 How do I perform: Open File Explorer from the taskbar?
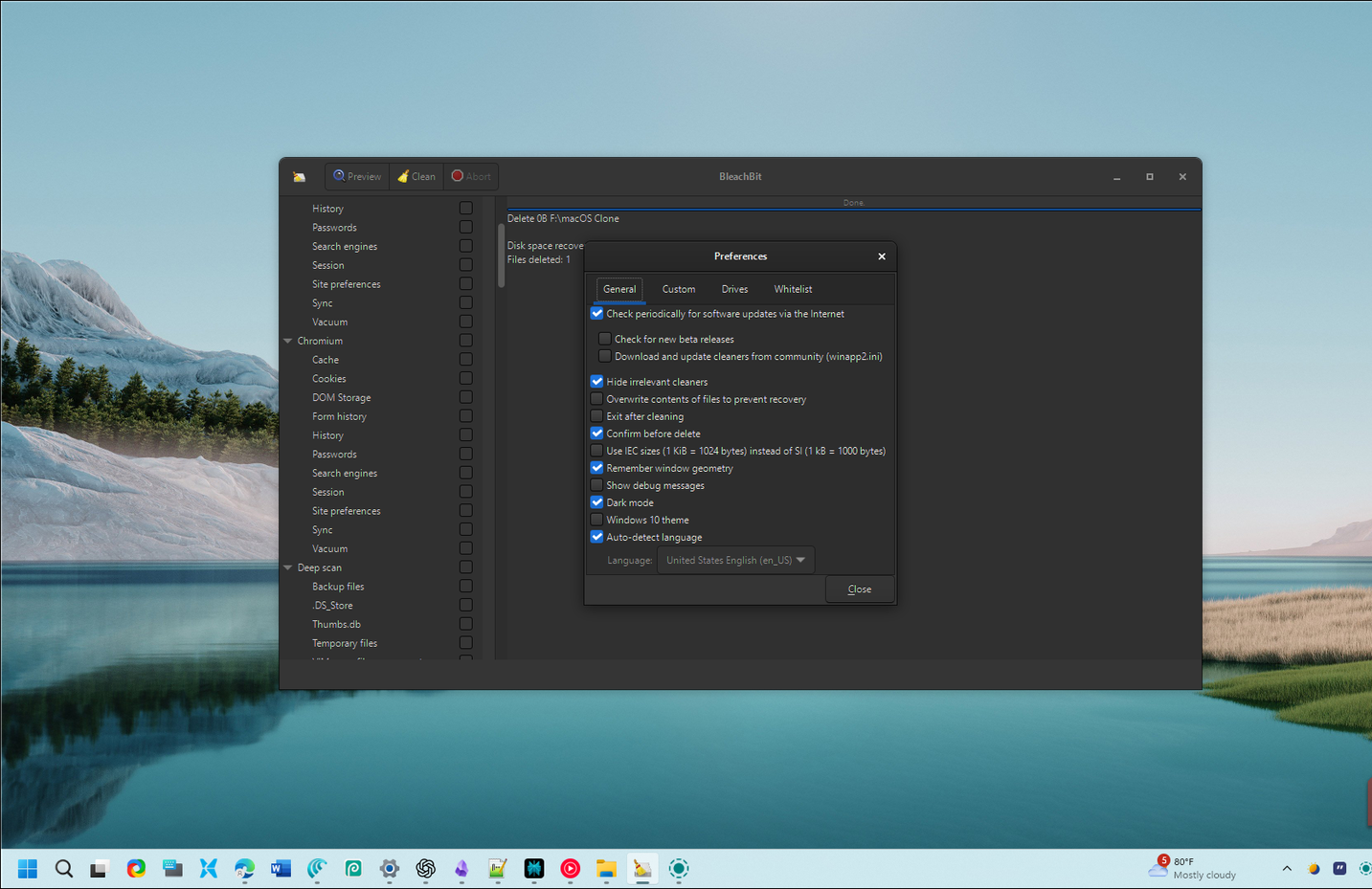(606, 868)
